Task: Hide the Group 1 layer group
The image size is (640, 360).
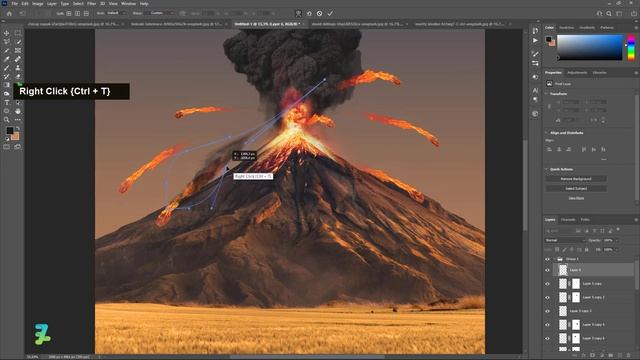Action: 547,259
